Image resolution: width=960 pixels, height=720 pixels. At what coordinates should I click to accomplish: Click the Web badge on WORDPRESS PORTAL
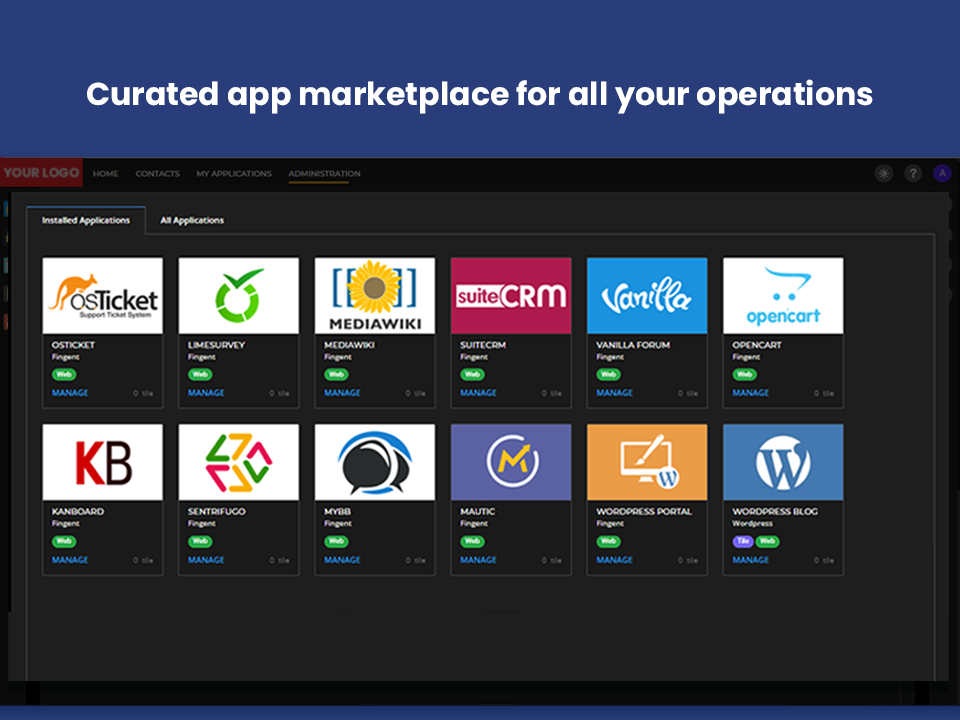[x=609, y=541]
